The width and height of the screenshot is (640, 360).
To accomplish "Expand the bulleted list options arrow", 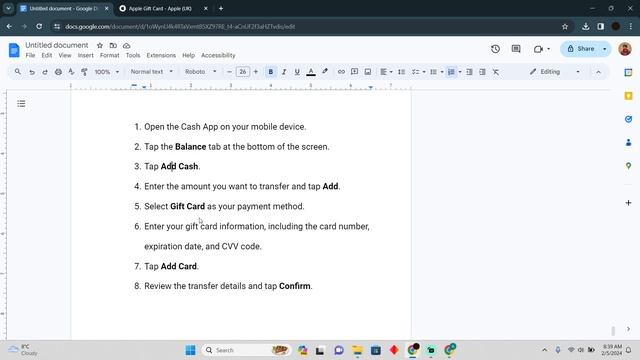I will click(442, 72).
